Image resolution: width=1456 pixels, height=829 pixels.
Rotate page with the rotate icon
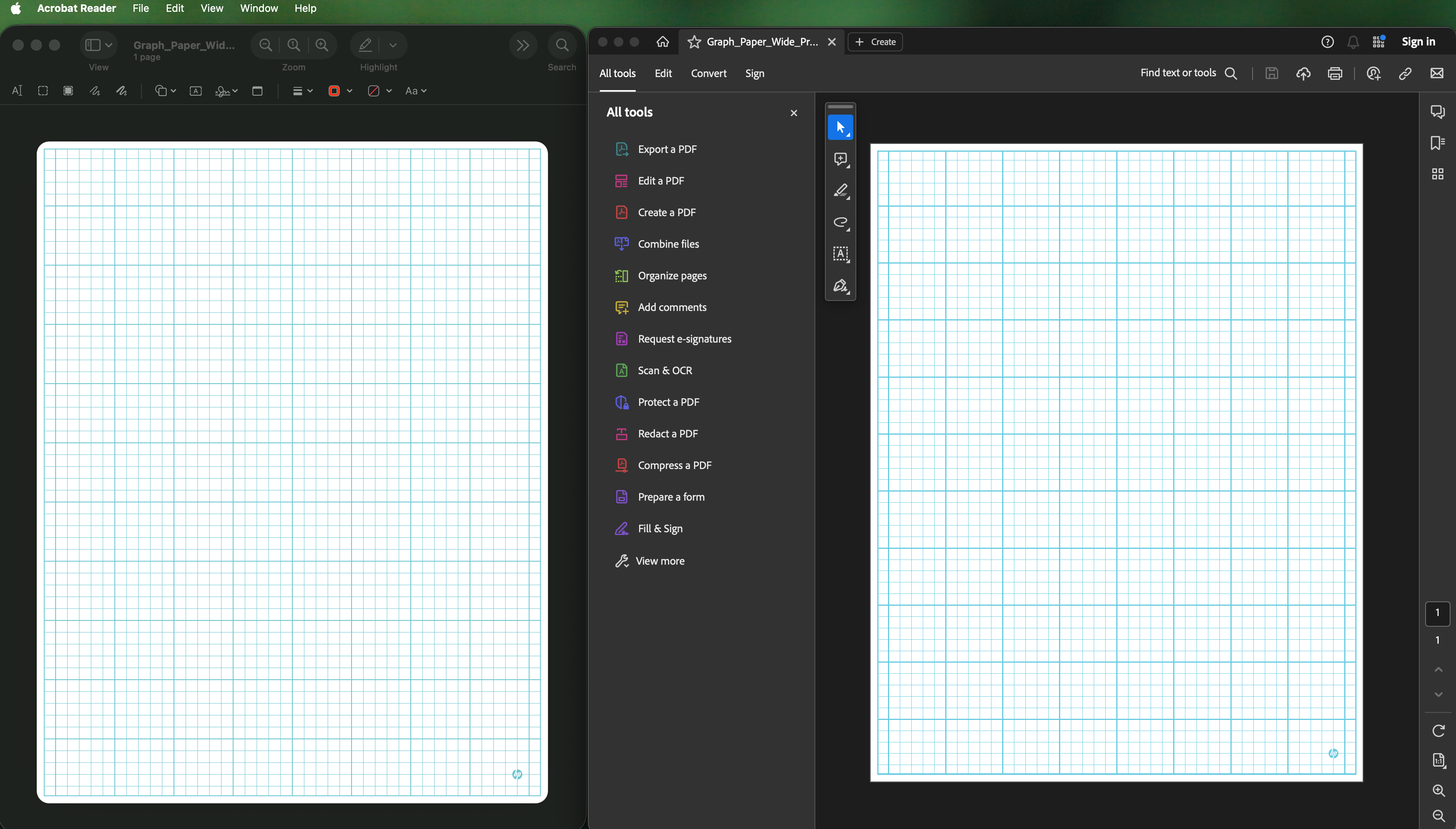(x=1438, y=731)
